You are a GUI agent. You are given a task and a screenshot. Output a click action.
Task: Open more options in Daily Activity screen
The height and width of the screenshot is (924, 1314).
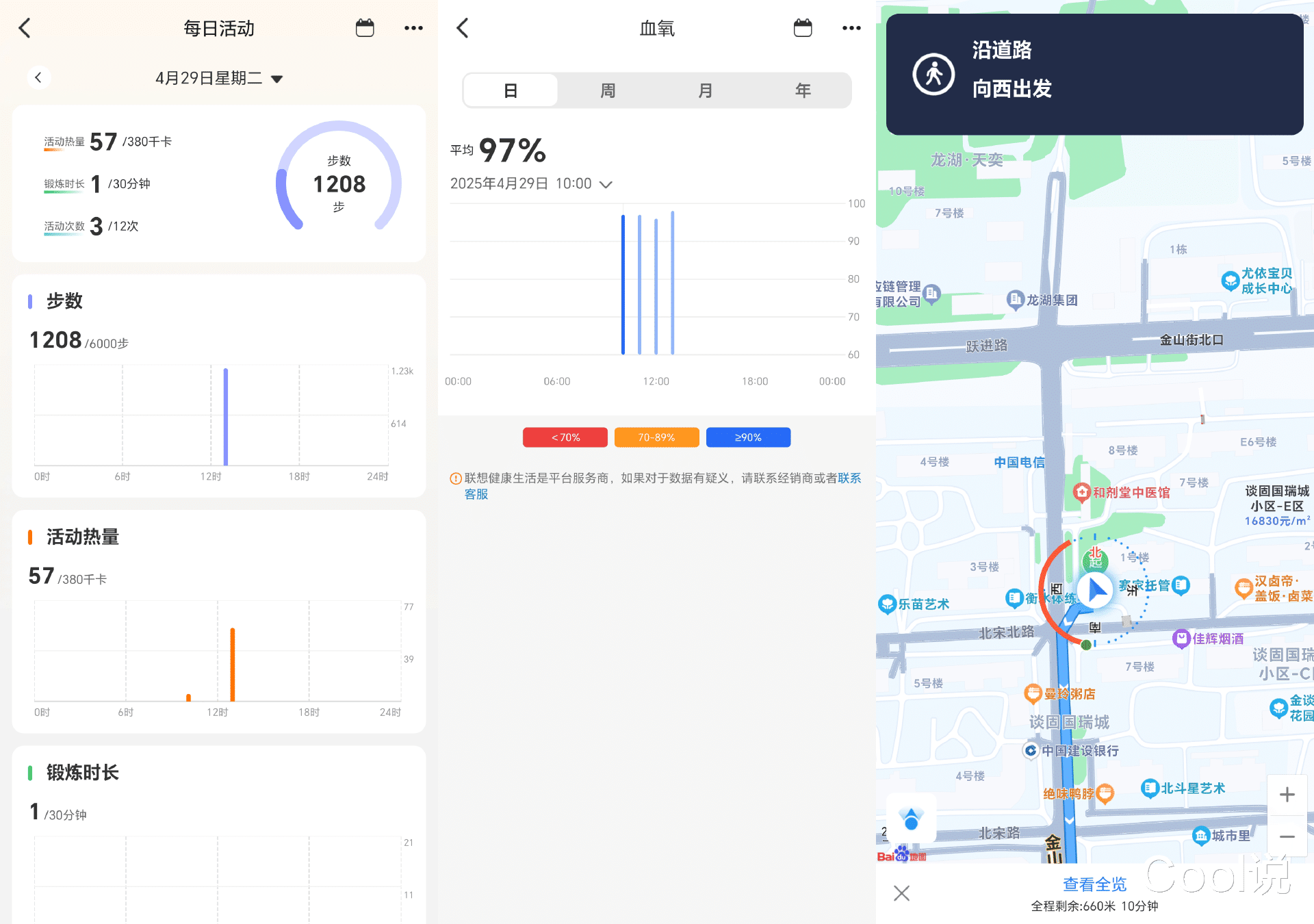(413, 28)
